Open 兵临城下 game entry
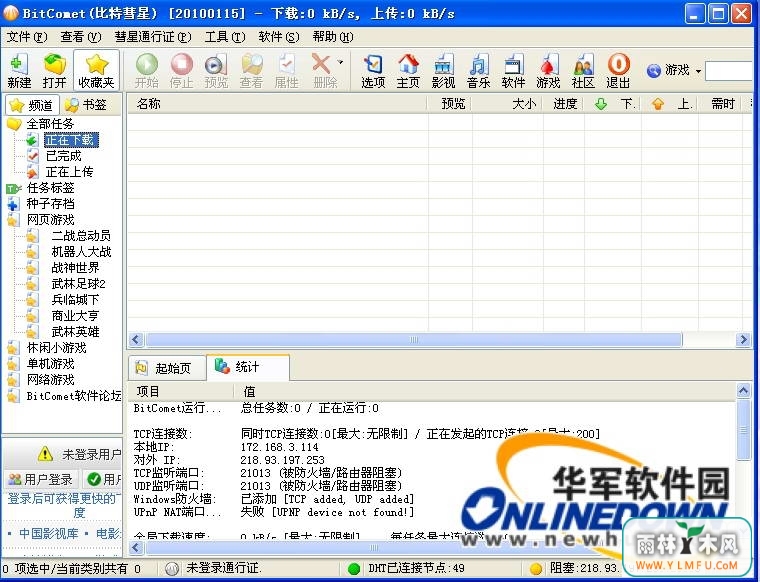The image size is (760, 582). [75, 300]
